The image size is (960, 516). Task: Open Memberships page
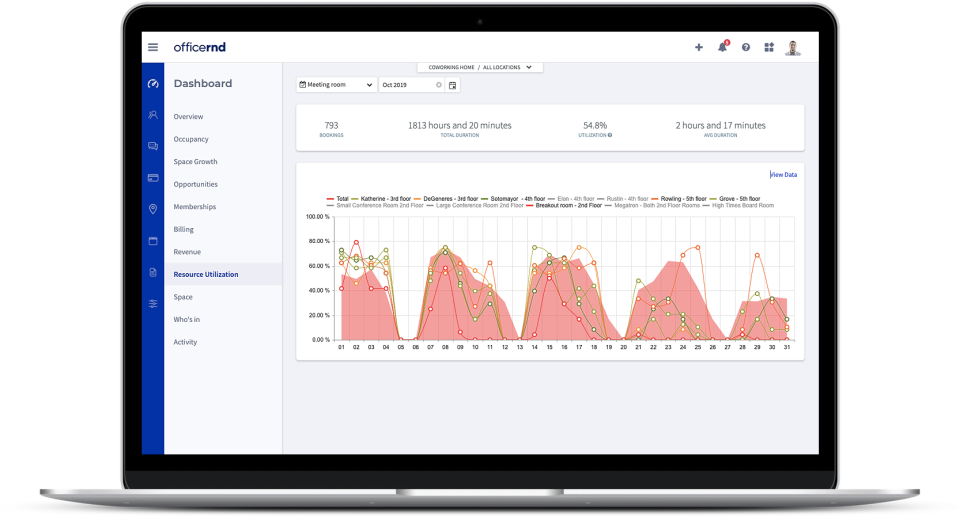(195, 207)
